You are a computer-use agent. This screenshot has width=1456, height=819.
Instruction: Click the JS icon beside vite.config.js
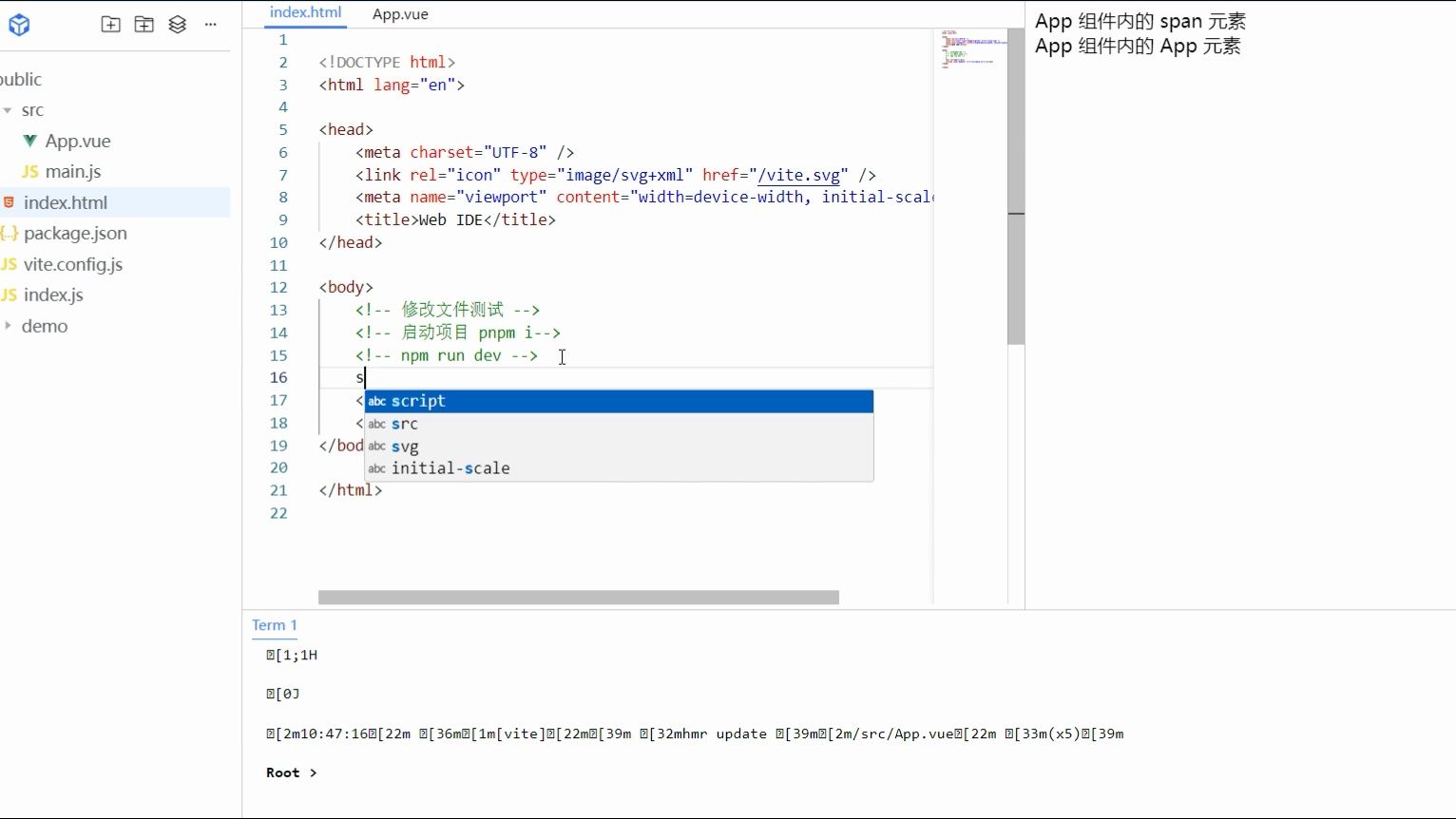(9, 264)
